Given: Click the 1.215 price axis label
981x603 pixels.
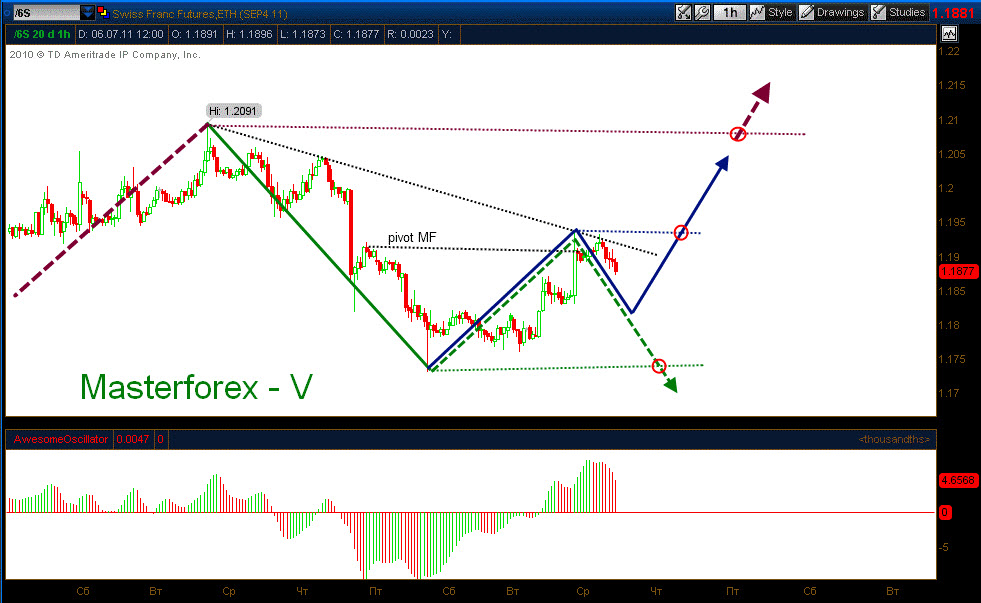Looking at the screenshot, I should pyautogui.click(x=952, y=86).
